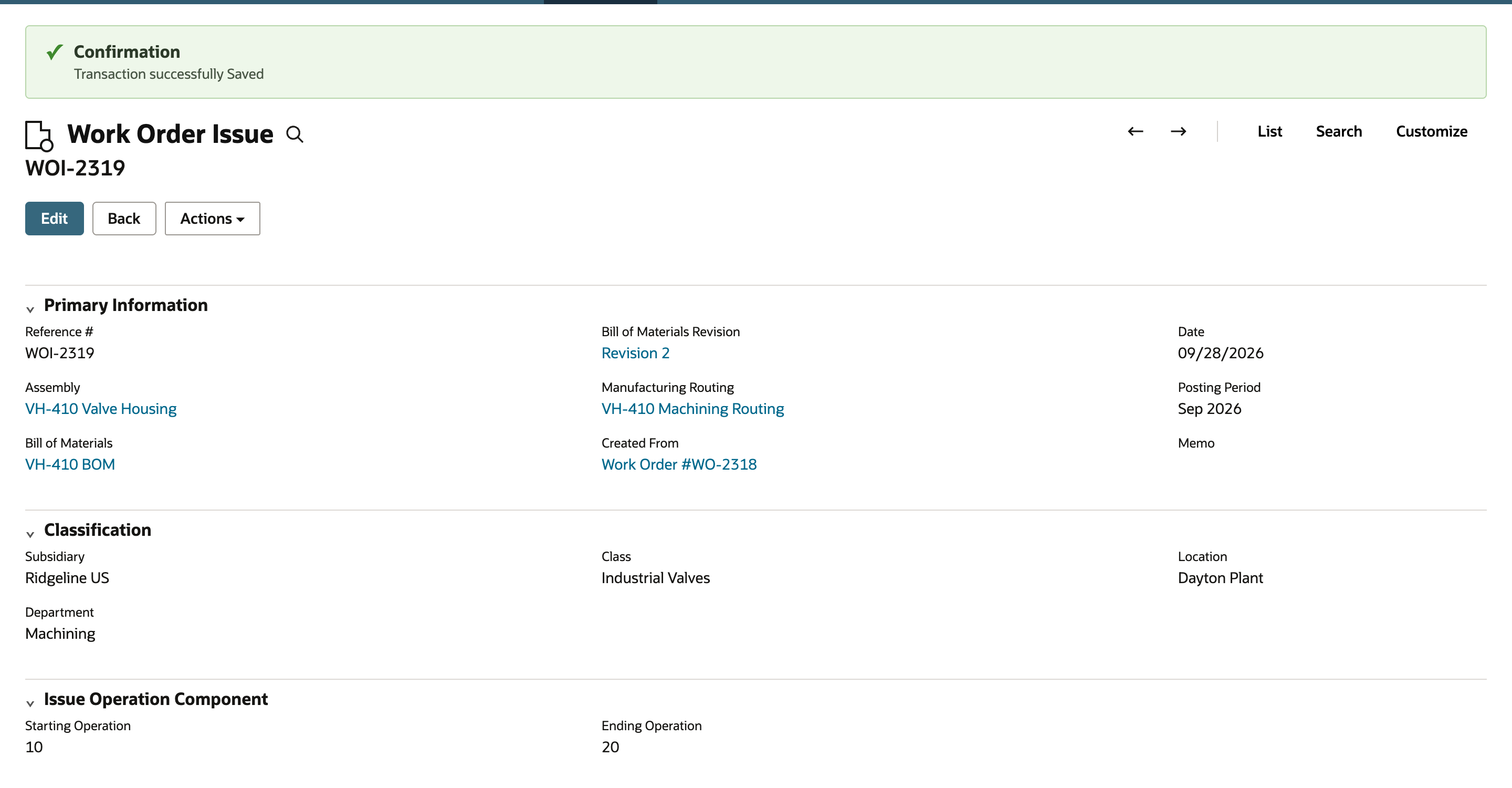Select the Reference # value WOI-2319
Image resolution: width=1512 pixels, height=788 pixels.
click(x=59, y=353)
